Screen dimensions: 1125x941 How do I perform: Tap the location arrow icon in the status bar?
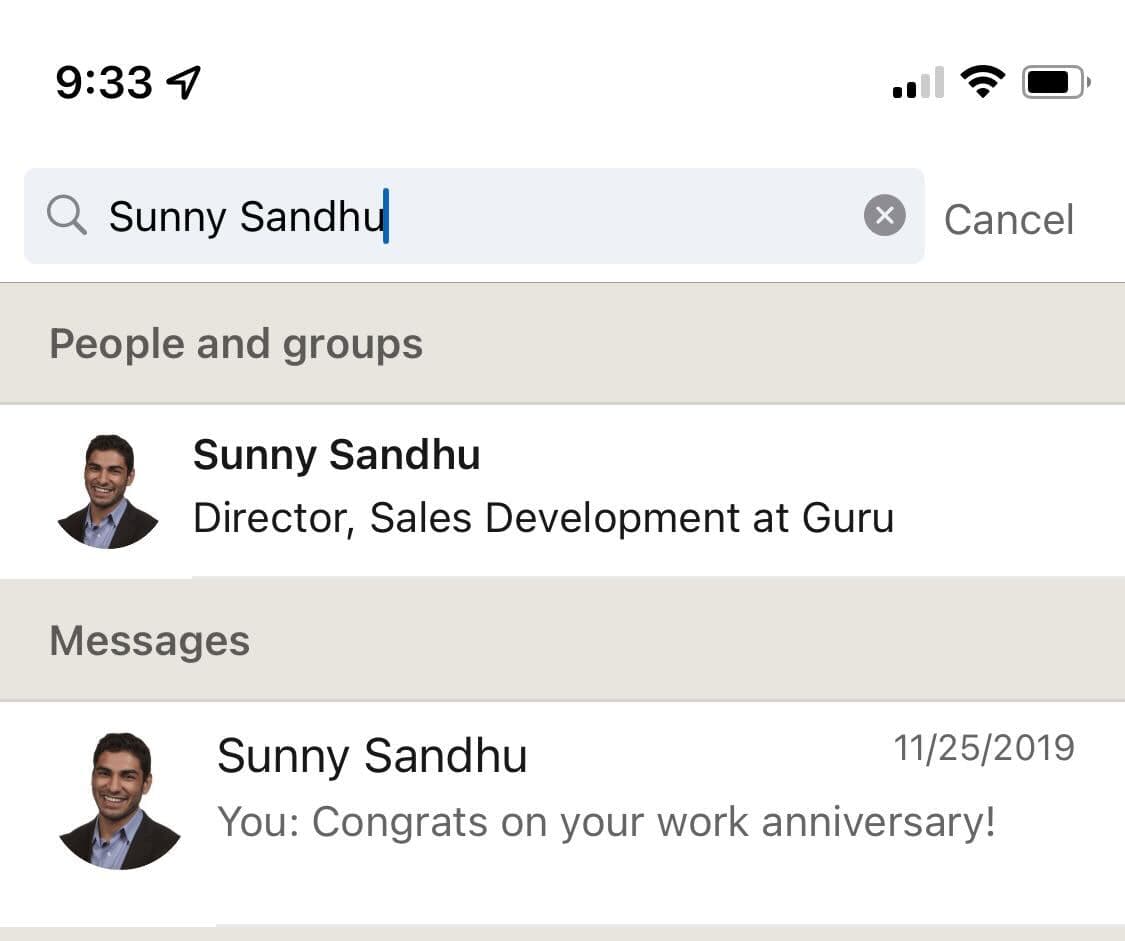point(185,84)
